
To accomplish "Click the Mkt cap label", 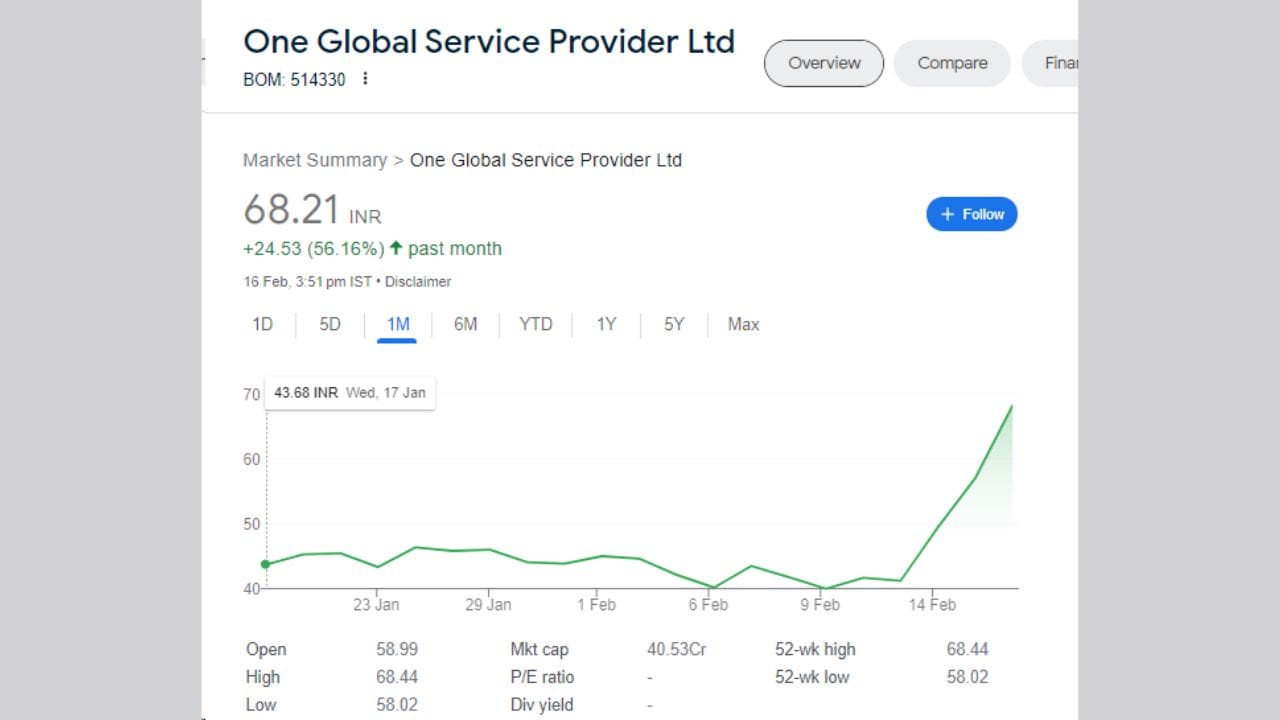I will 539,650.
